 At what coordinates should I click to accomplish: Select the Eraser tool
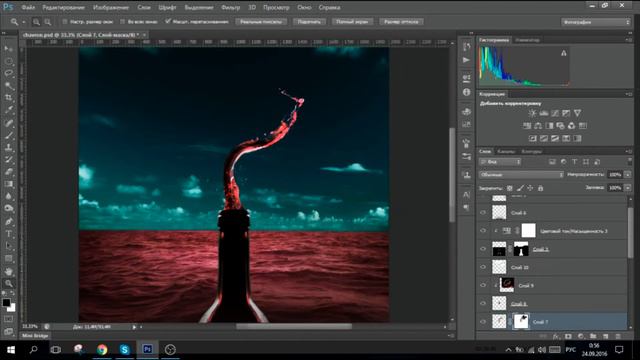[8, 172]
